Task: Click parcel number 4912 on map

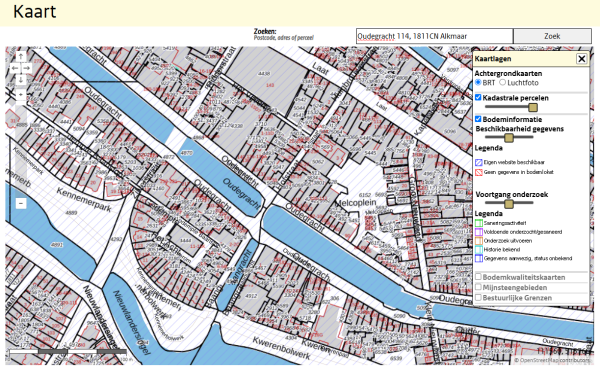Action: point(251,296)
